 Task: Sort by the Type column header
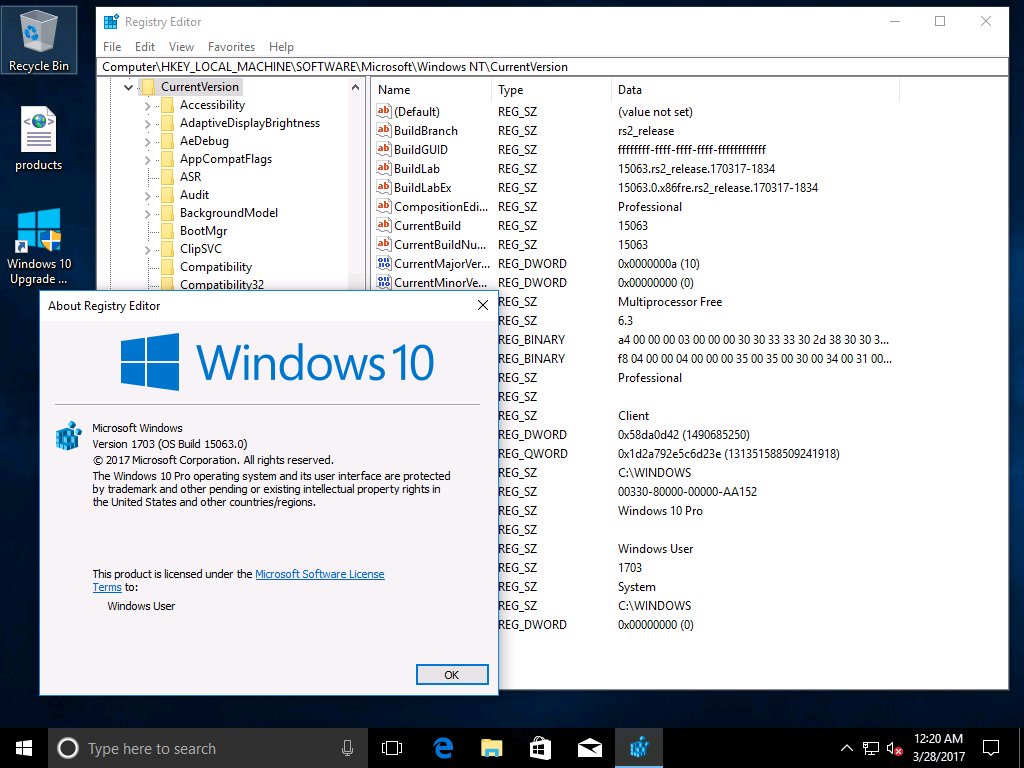(x=552, y=90)
